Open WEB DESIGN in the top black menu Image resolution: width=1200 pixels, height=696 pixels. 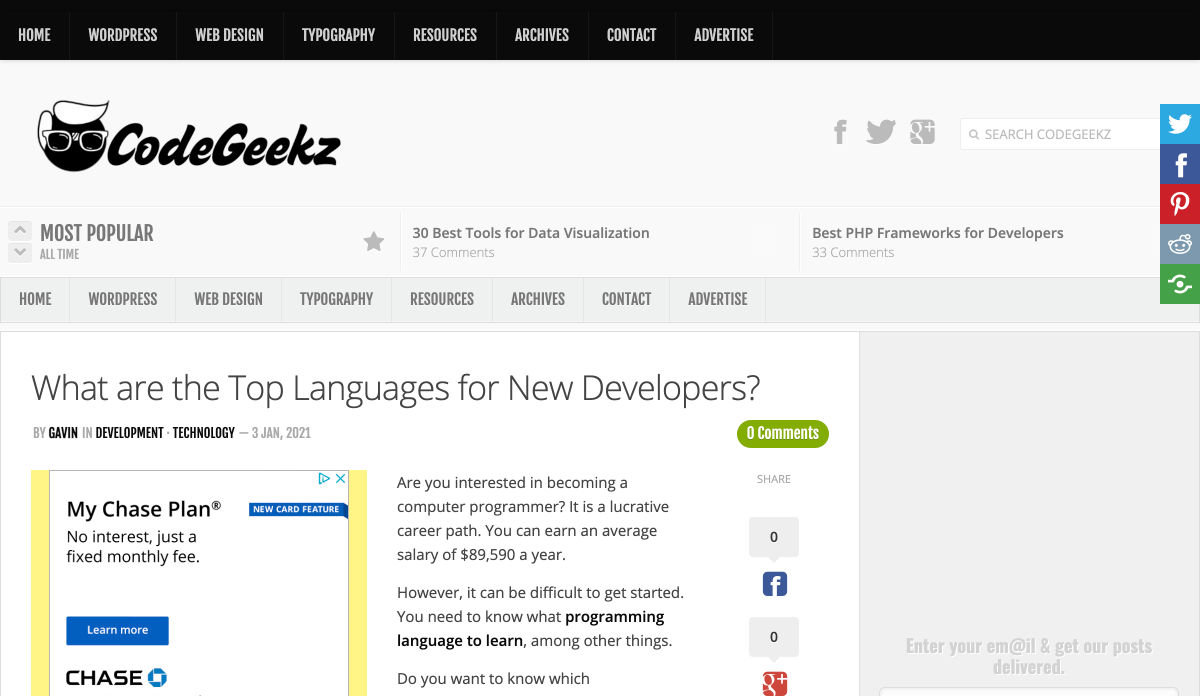click(x=229, y=34)
